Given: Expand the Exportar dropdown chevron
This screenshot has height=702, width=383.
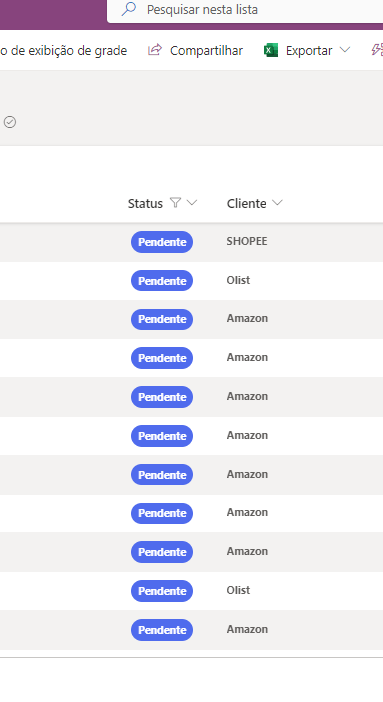Looking at the screenshot, I should pos(344,50).
